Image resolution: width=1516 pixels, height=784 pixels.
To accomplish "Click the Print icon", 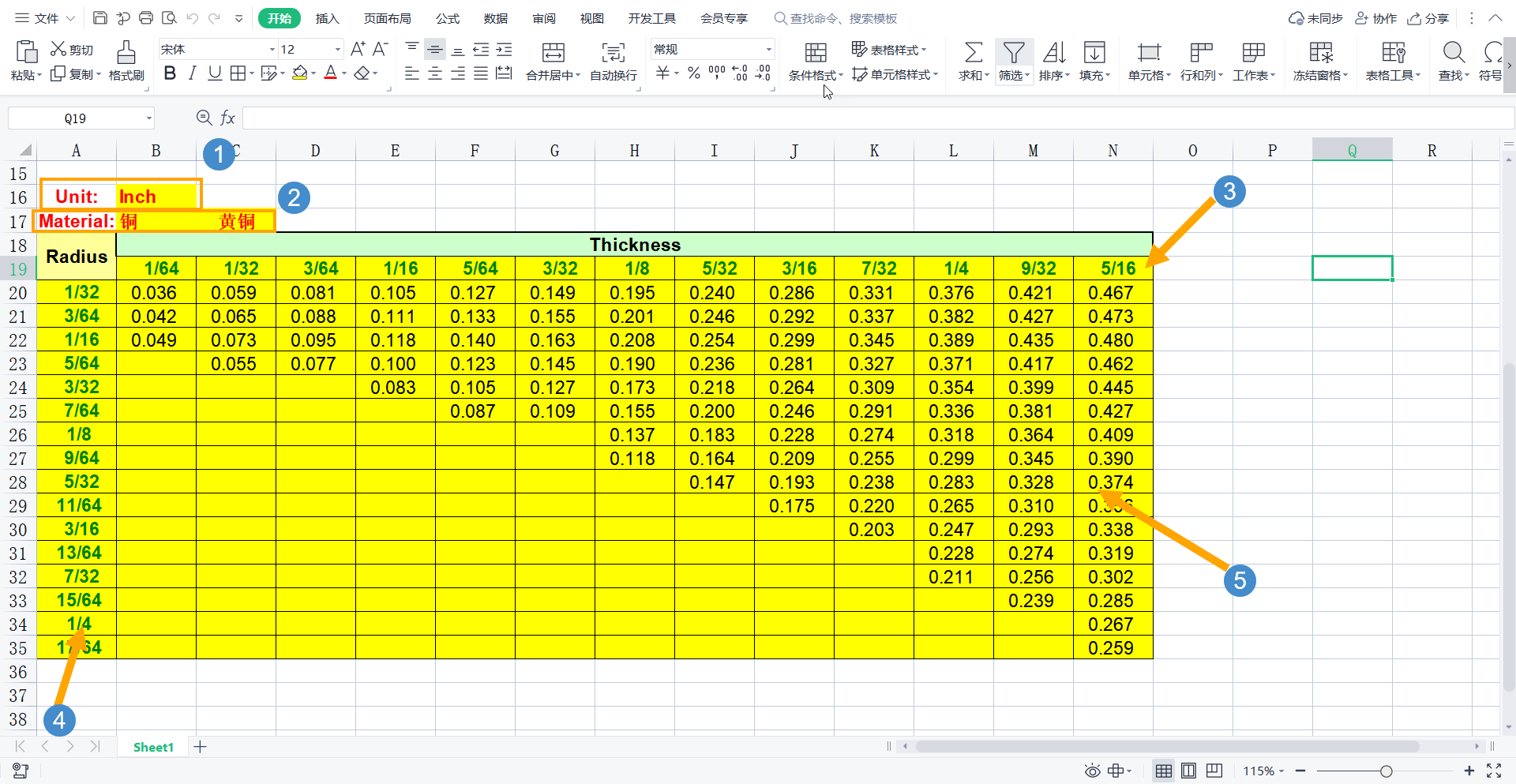I will coord(146,18).
